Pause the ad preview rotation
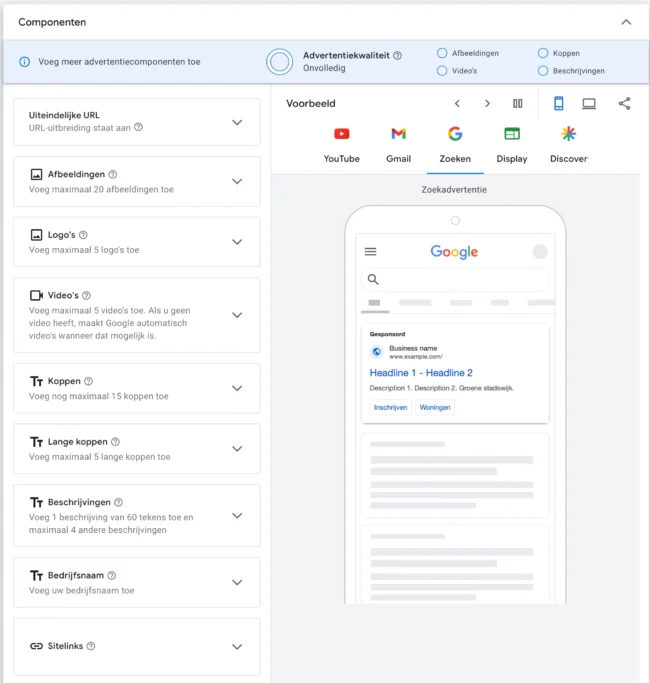Image resolution: width=650 pixels, height=683 pixels. [x=518, y=103]
